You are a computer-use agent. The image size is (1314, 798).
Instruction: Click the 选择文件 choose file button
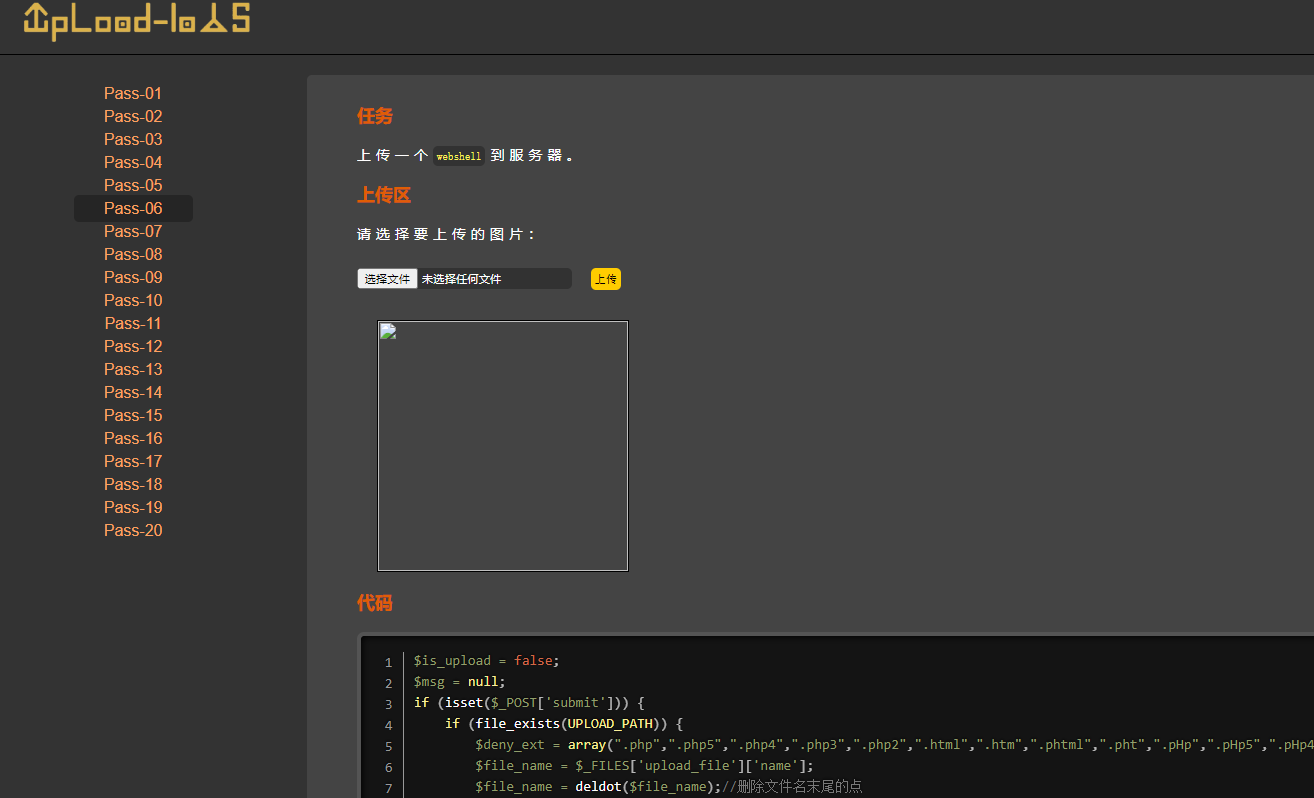pyautogui.click(x=387, y=279)
